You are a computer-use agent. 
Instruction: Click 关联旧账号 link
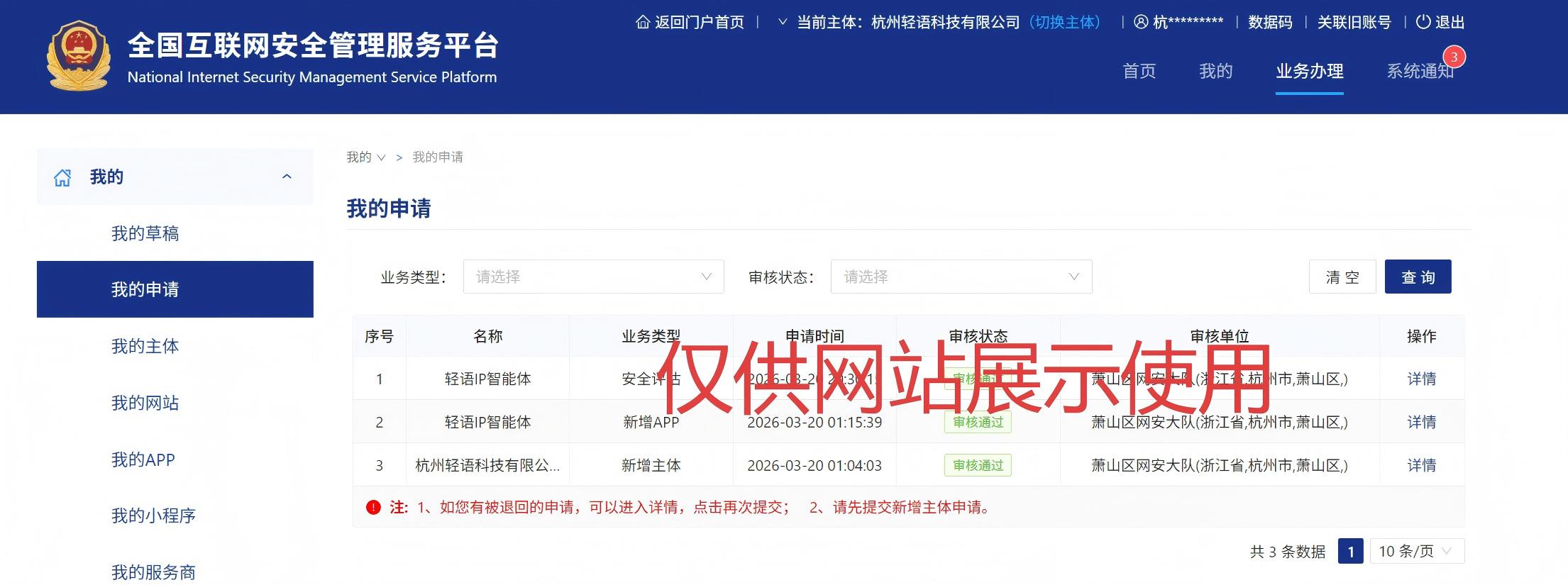1354,22
